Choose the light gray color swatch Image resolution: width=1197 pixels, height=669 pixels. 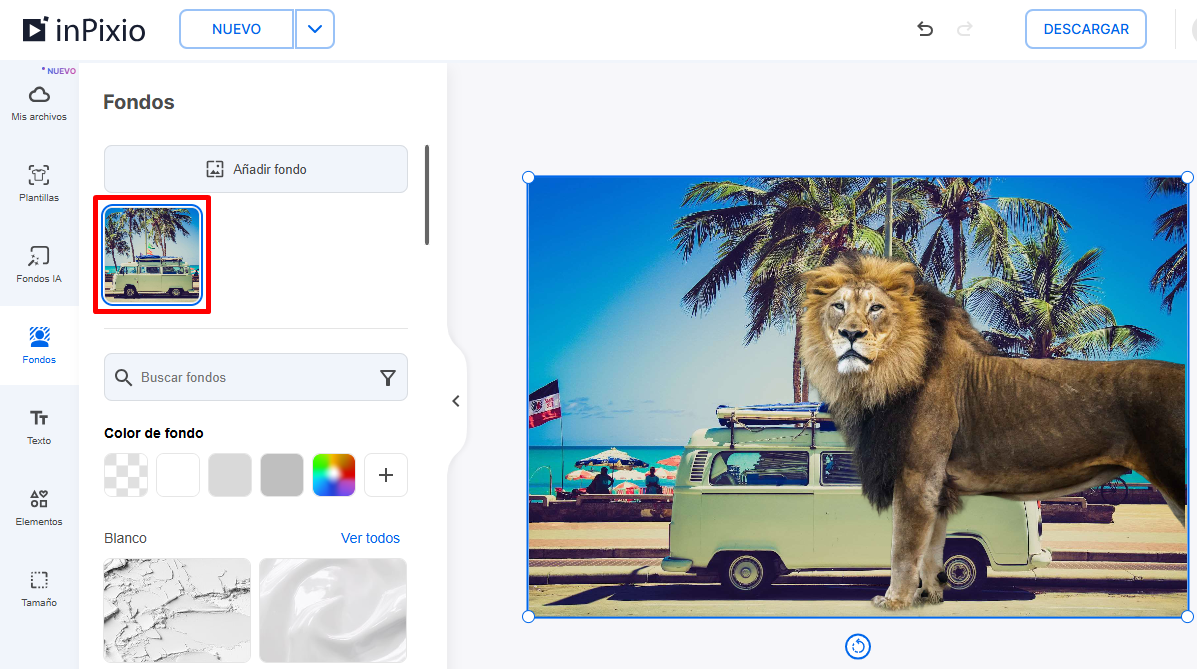[230, 475]
